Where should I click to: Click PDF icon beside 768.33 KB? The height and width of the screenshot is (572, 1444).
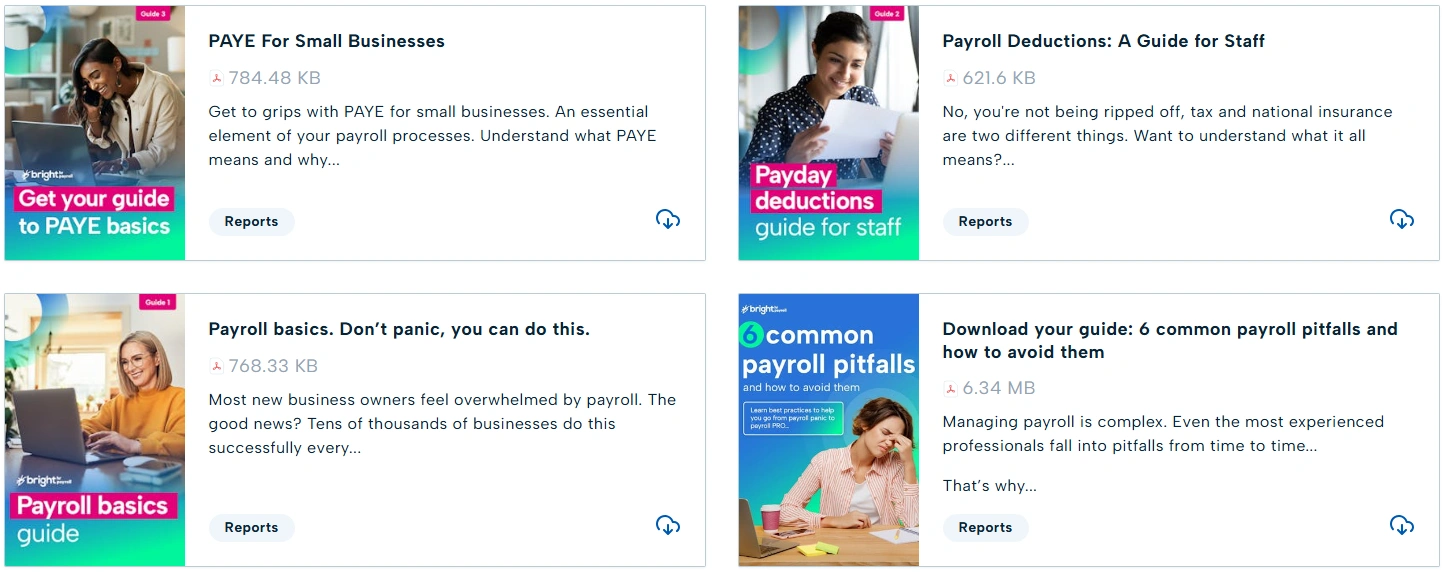pos(216,366)
